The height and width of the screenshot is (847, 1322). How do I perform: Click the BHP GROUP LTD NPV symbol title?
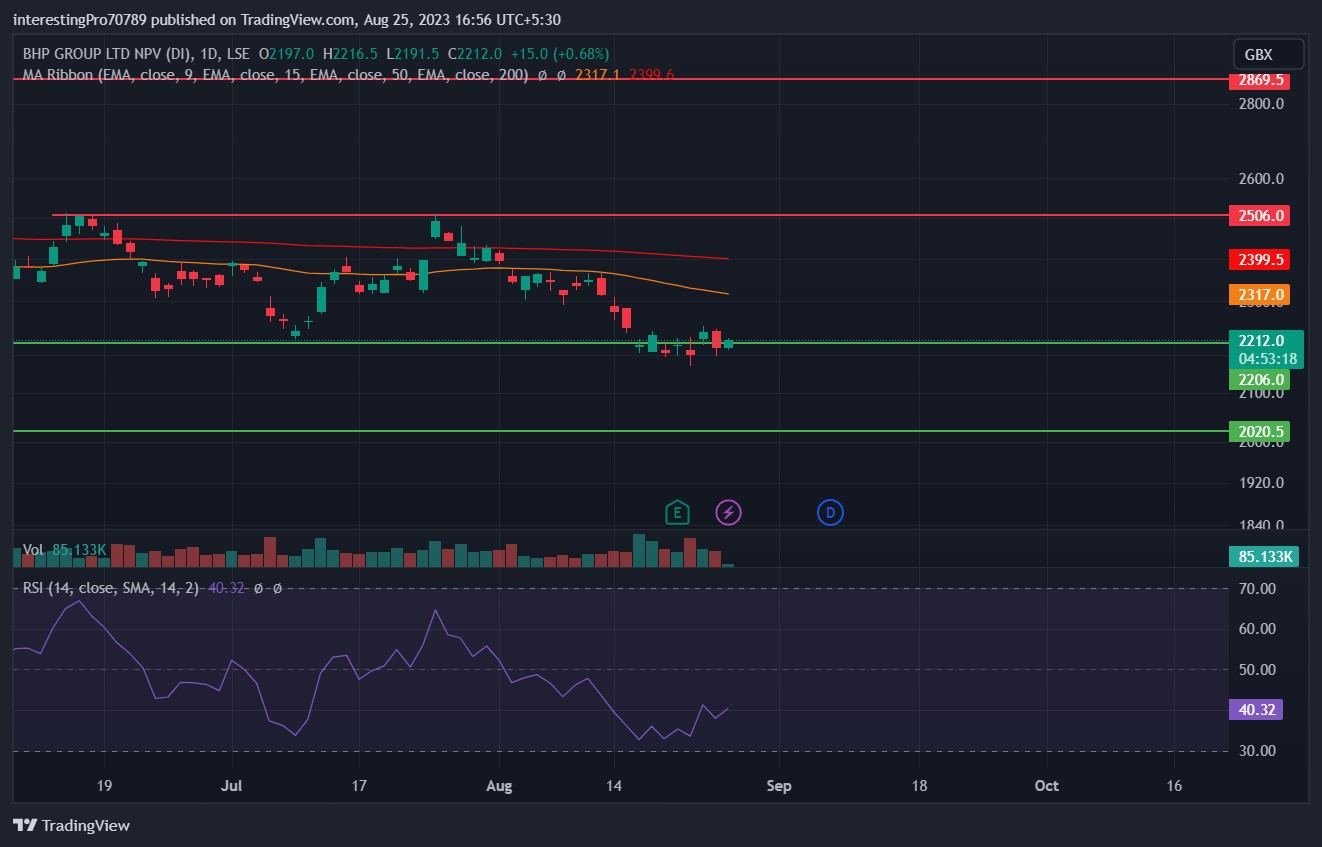click(107, 54)
